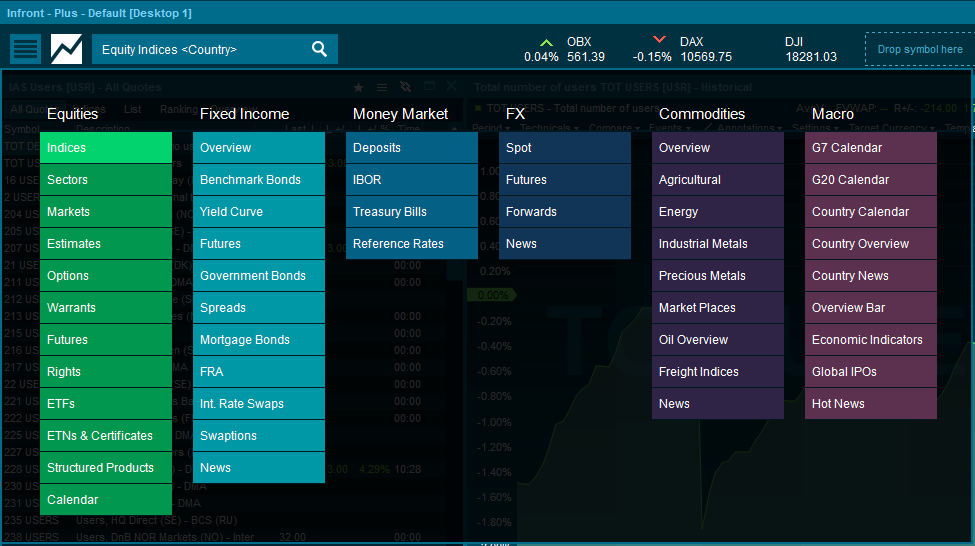Image resolution: width=975 pixels, height=546 pixels.
Task: Choose Country Overview
Action: coord(871,244)
